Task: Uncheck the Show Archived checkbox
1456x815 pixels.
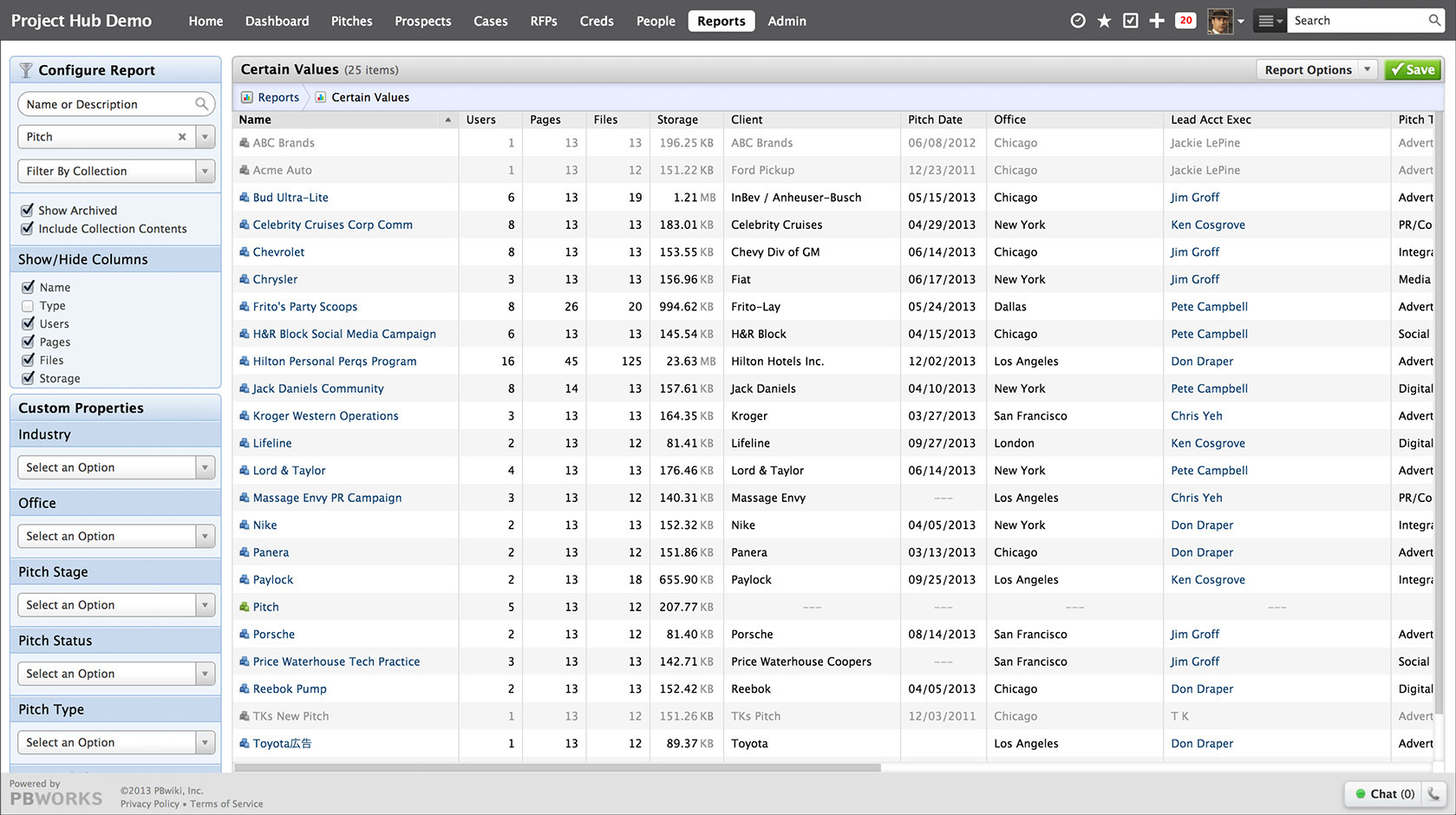Action: pyautogui.click(x=27, y=210)
